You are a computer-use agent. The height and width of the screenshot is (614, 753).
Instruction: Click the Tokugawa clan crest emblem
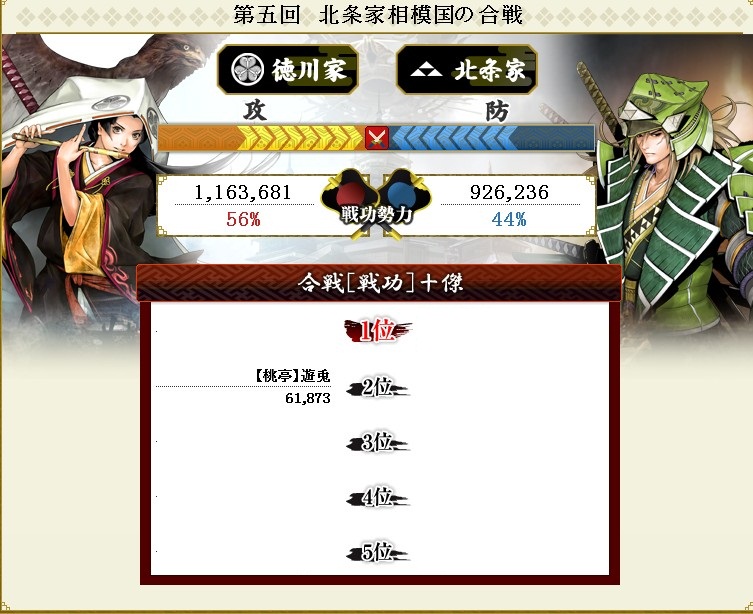click(247, 70)
